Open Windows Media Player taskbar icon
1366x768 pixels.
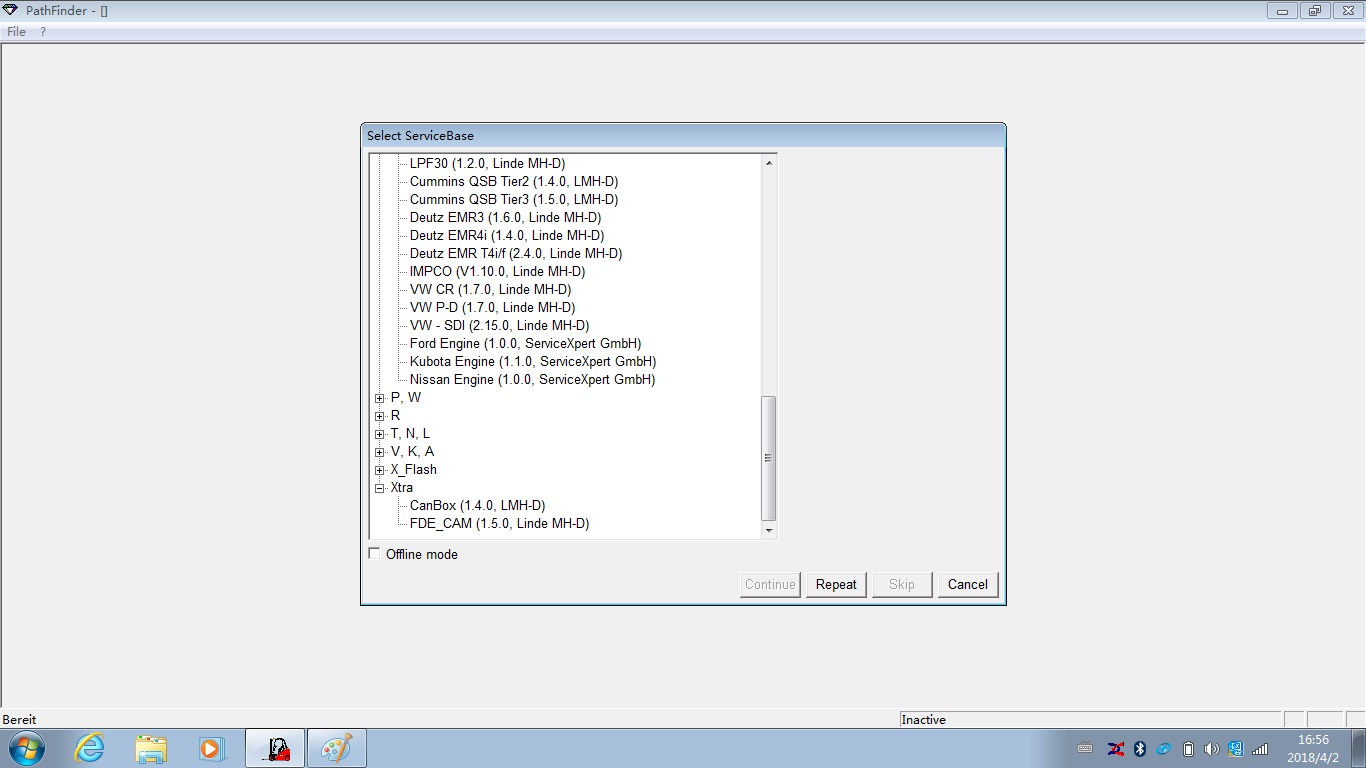tap(210, 748)
